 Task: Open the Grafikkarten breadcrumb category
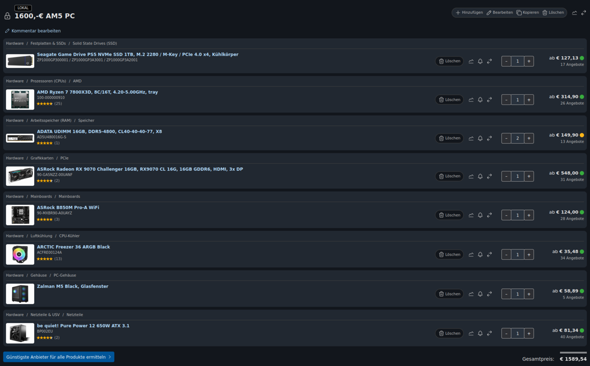(x=42, y=158)
